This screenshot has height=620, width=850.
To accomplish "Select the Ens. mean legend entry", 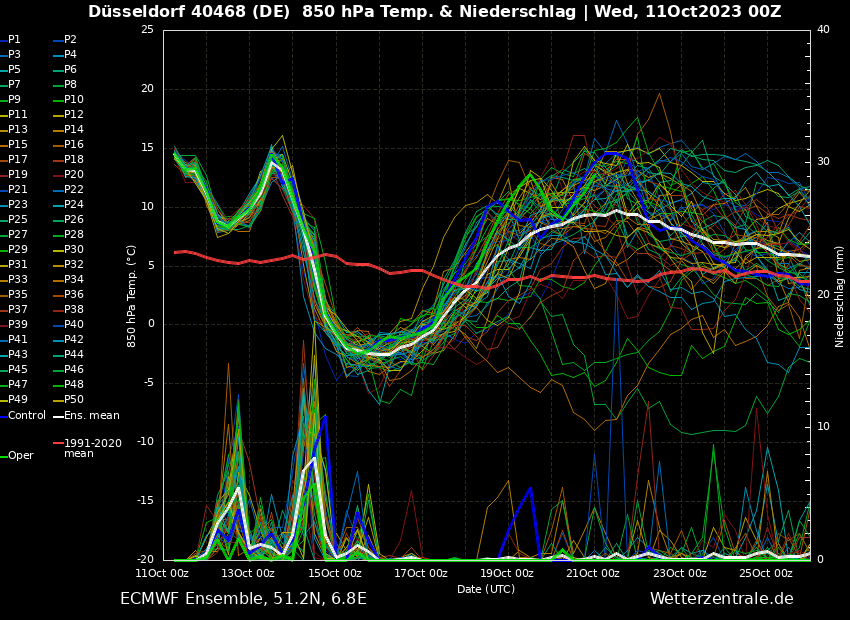I will coord(91,415).
